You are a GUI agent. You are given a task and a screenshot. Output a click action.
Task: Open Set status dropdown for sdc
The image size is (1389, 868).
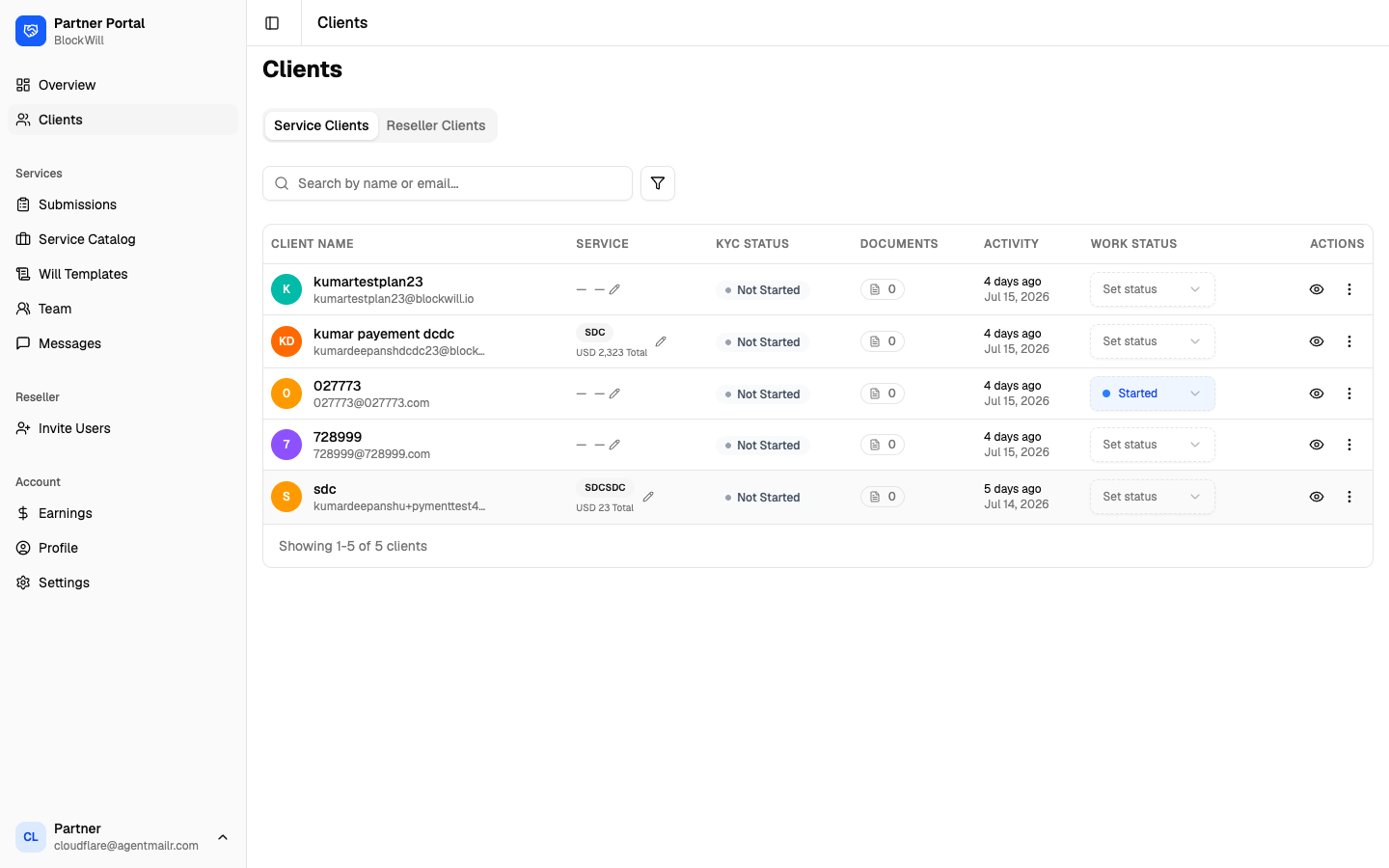(1153, 497)
